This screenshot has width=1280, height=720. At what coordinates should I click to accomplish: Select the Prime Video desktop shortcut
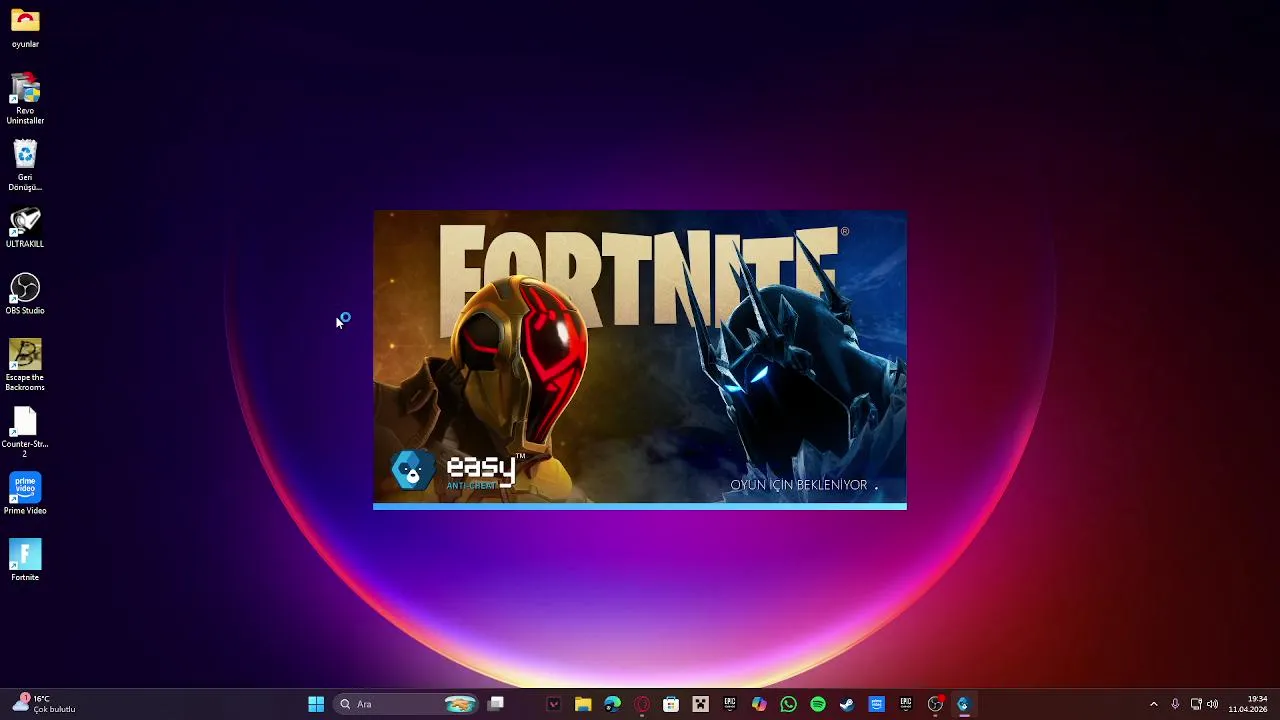tap(25, 494)
